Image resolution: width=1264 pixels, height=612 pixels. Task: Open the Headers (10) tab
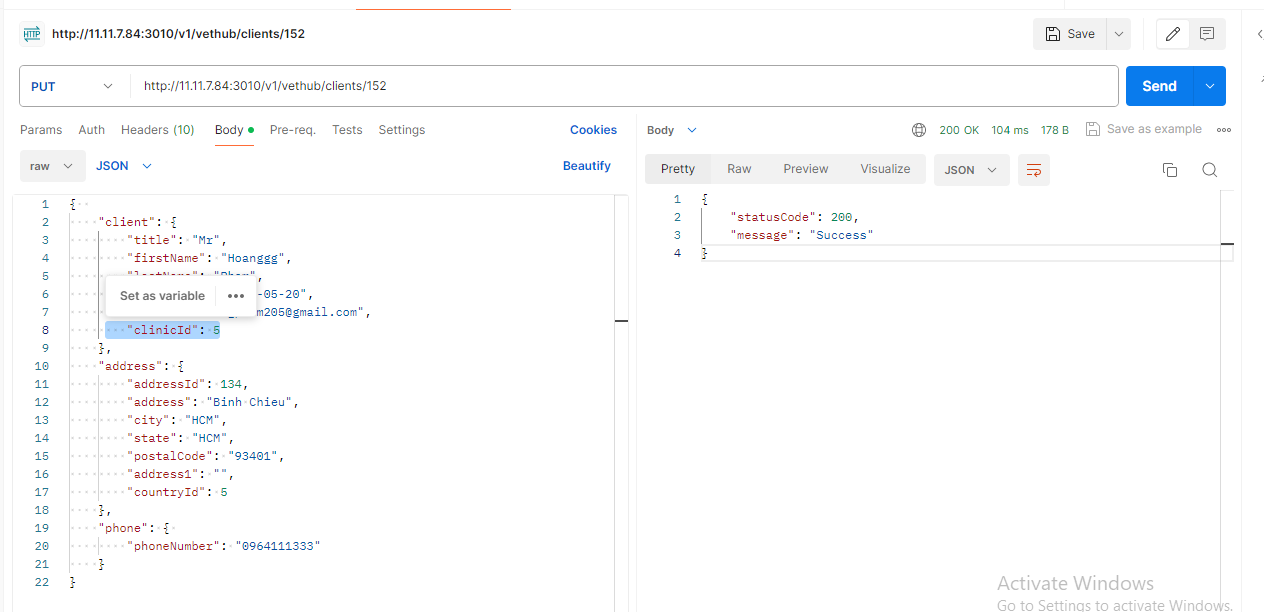click(158, 130)
